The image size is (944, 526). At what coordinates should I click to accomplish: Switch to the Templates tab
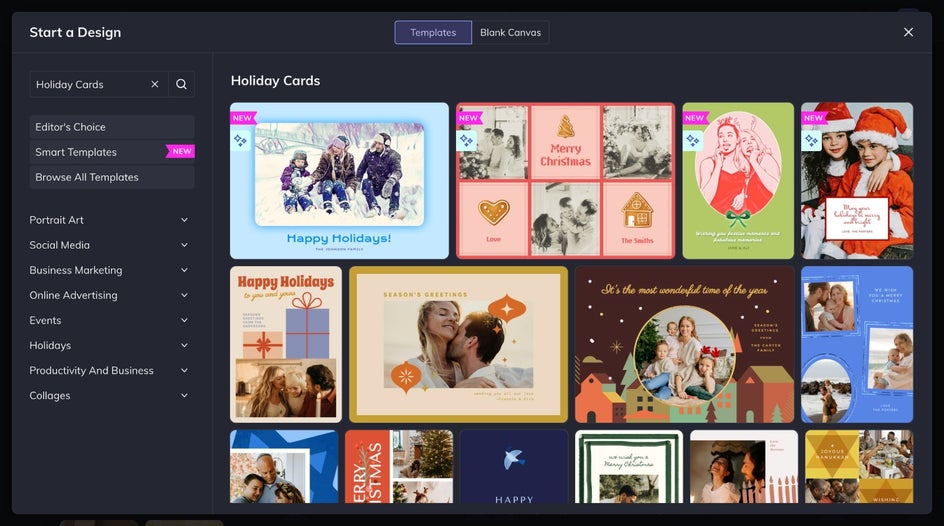(x=433, y=32)
